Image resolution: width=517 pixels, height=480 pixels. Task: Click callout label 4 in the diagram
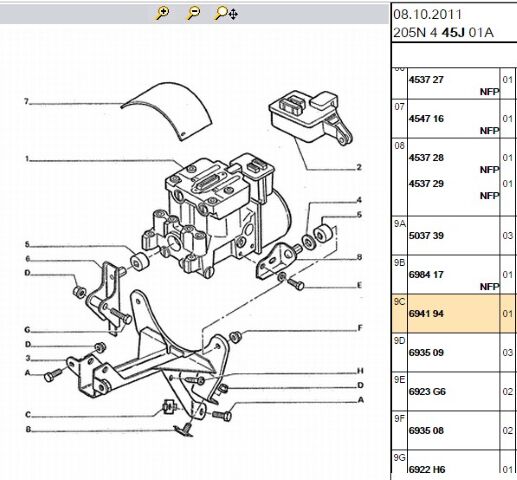(359, 200)
